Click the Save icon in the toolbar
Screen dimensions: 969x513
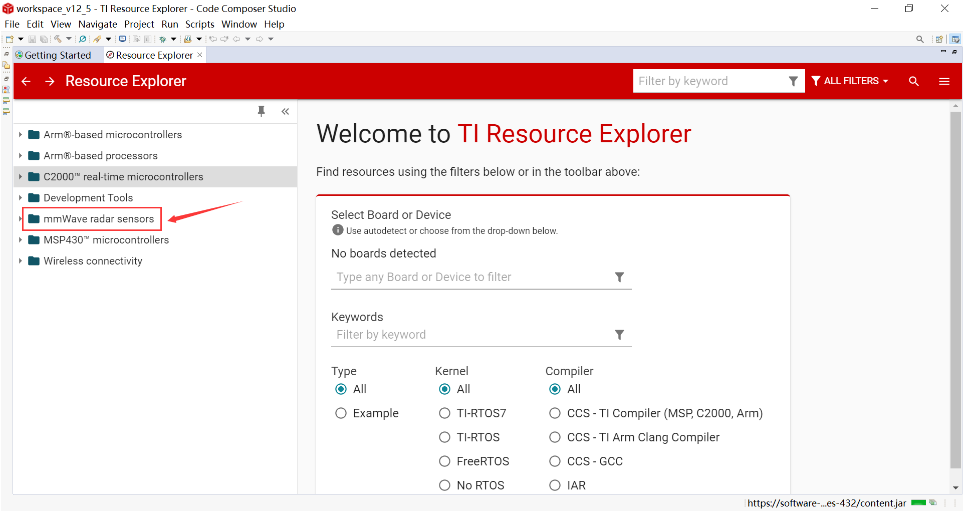pyautogui.click(x=32, y=39)
